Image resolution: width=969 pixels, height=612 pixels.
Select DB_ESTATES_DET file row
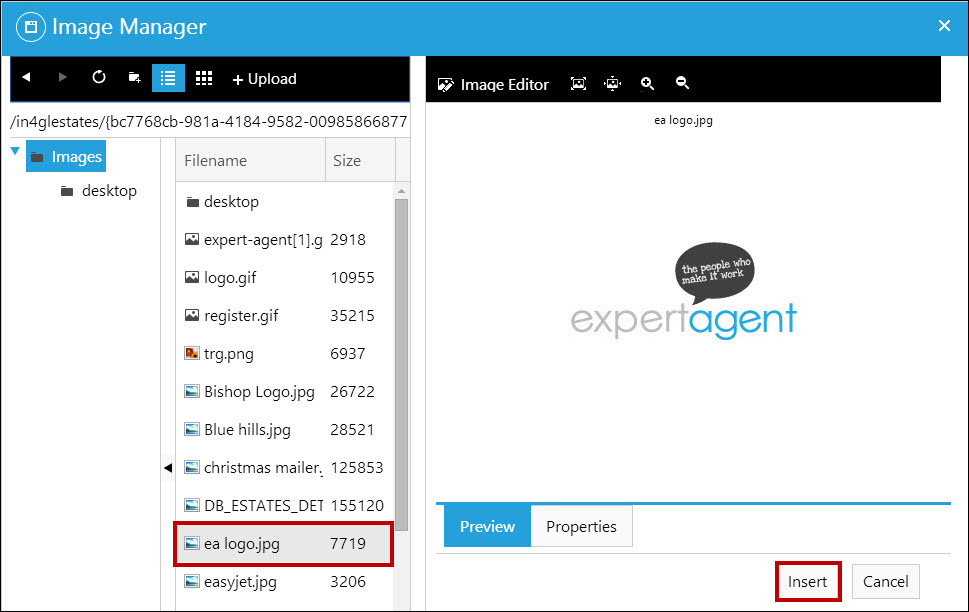(284, 506)
